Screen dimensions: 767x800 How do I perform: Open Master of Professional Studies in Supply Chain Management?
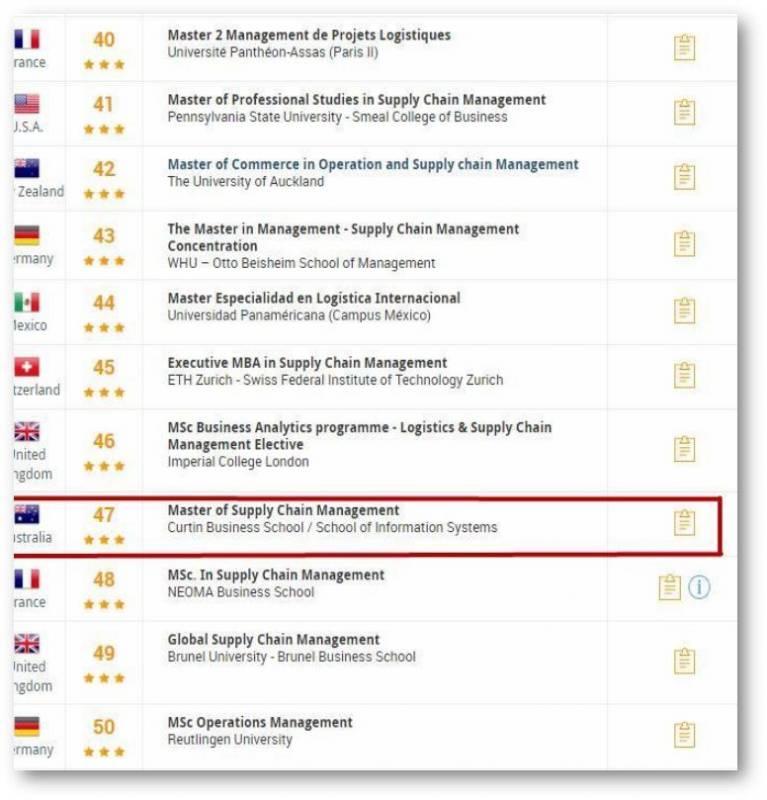(x=356, y=100)
